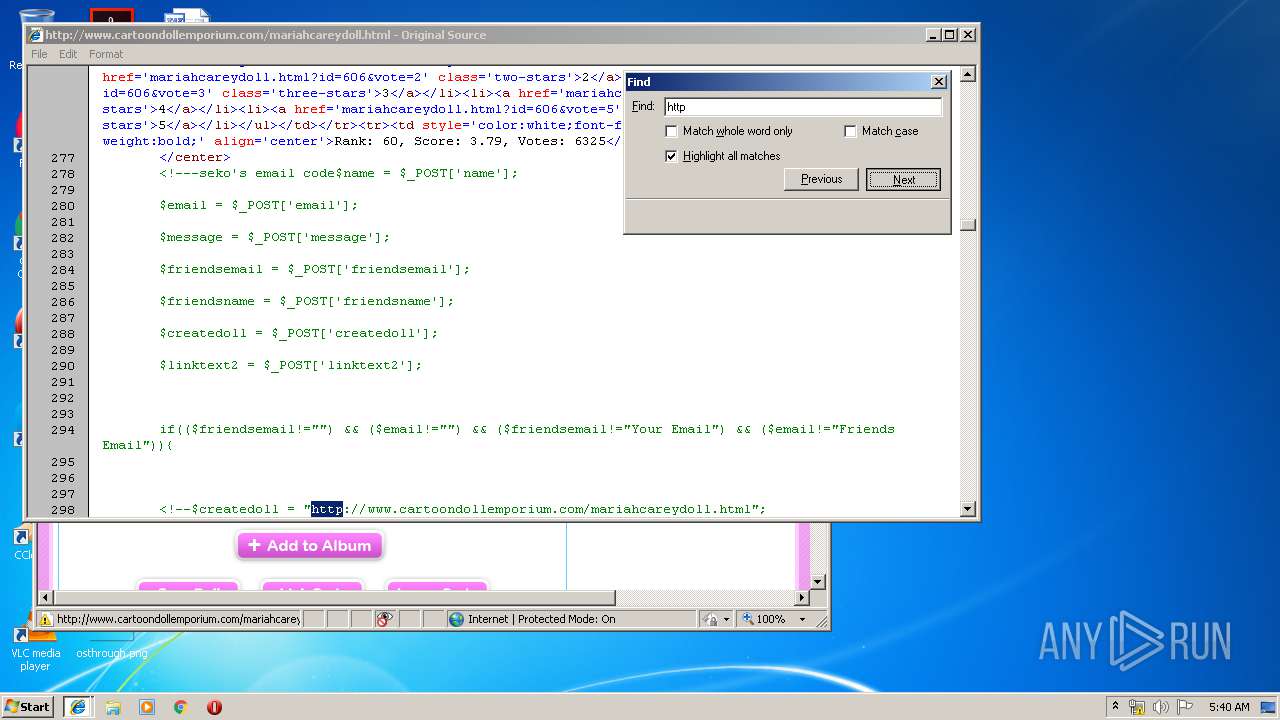Open the File menu in Original Source window
The width and height of the screenshot is (1280, 720).
(x=39, y=54)
